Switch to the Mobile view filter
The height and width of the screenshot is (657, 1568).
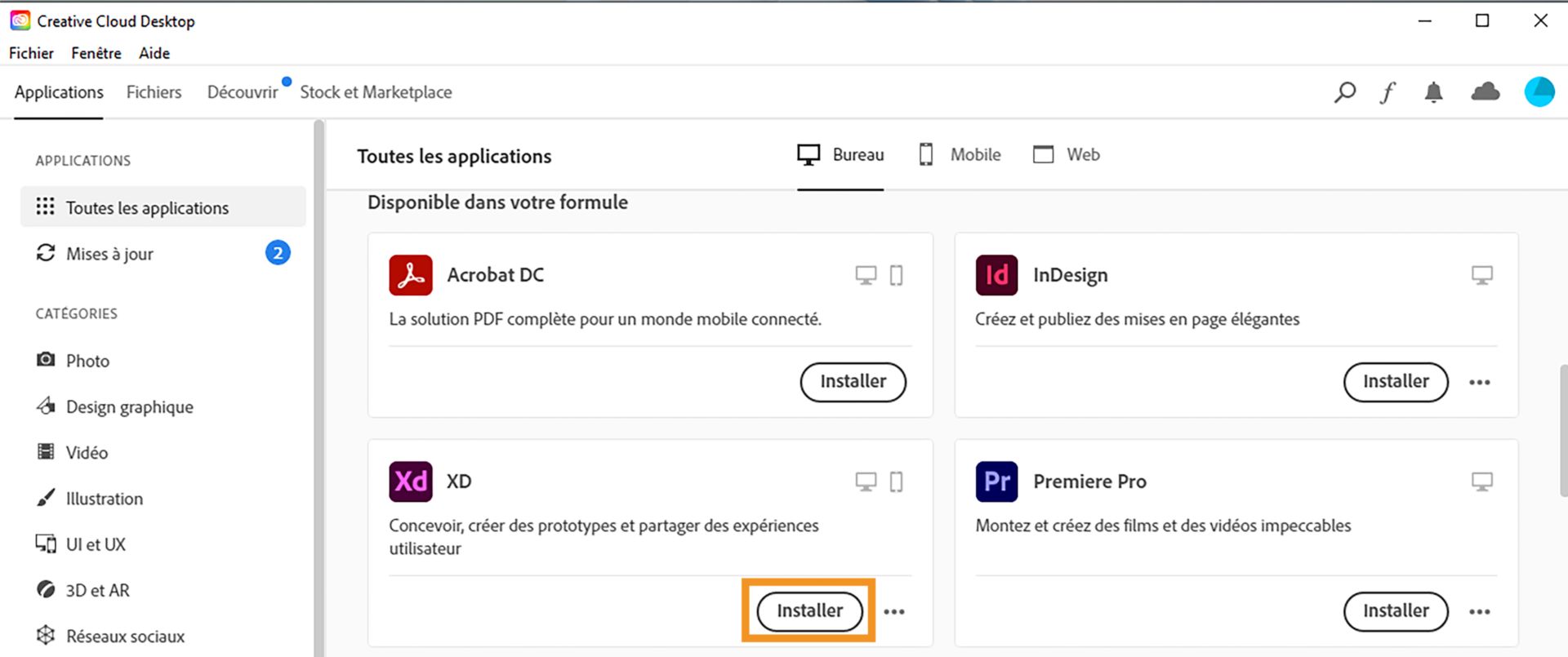[x=960, y=154]
